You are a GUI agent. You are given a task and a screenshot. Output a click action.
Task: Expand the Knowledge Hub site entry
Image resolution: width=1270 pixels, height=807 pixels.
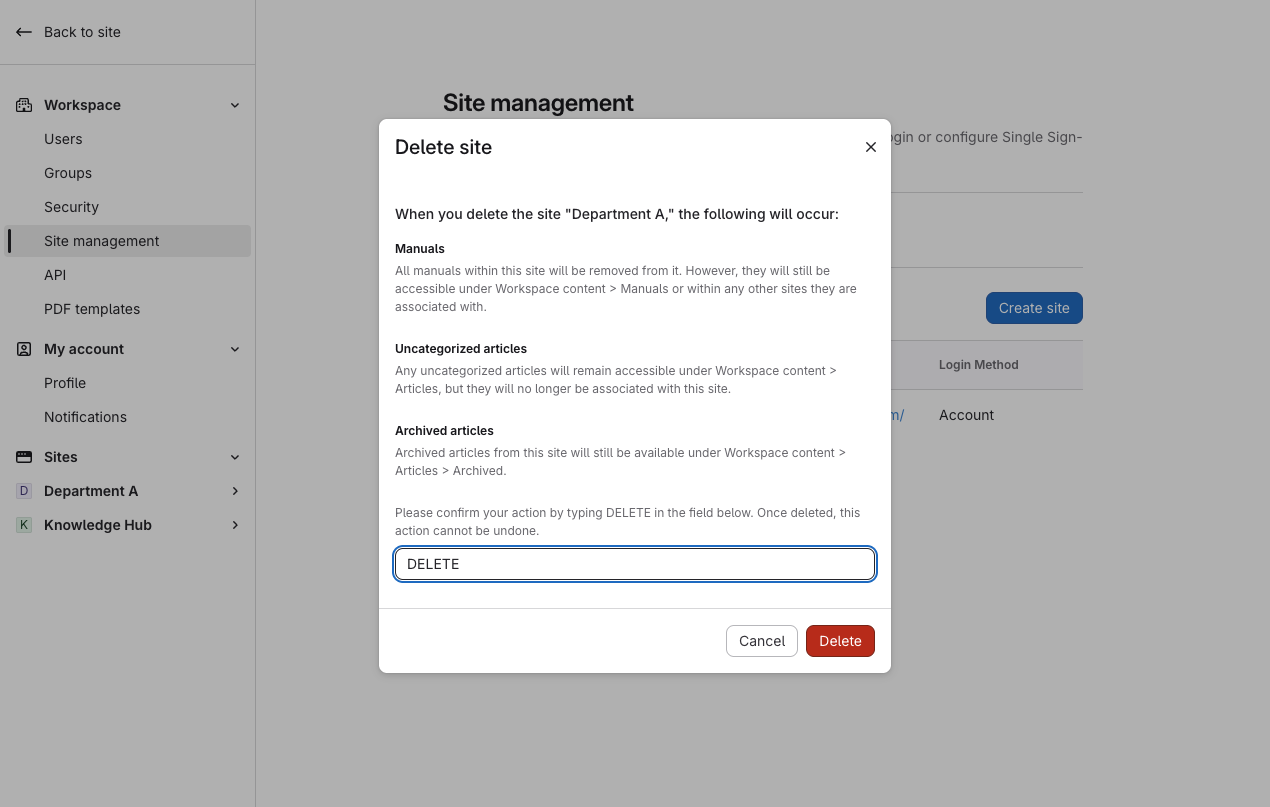click(x=234, y=525)
